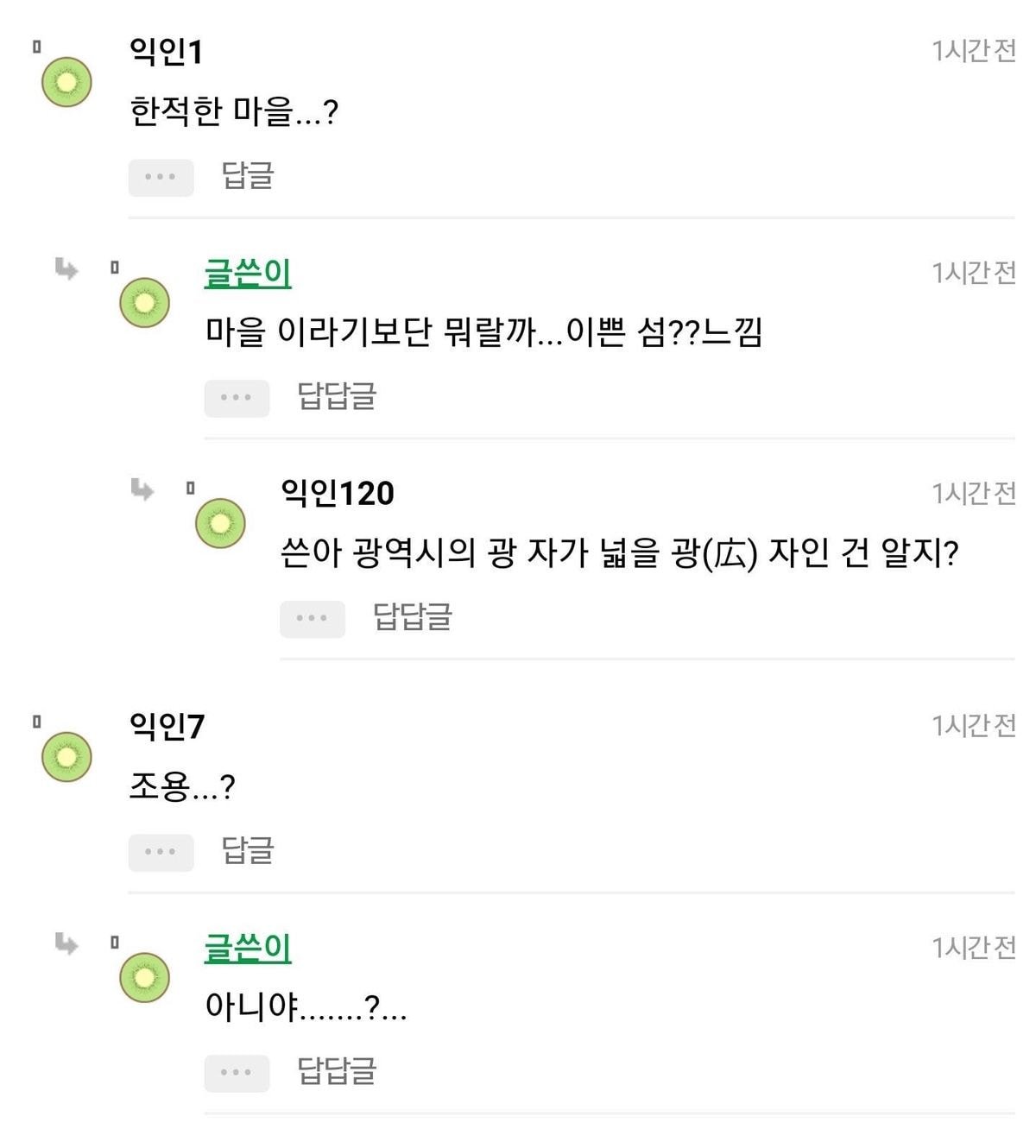
Task: Click kiwi avatar beside '아니야' reply
Action: [144, 978]
